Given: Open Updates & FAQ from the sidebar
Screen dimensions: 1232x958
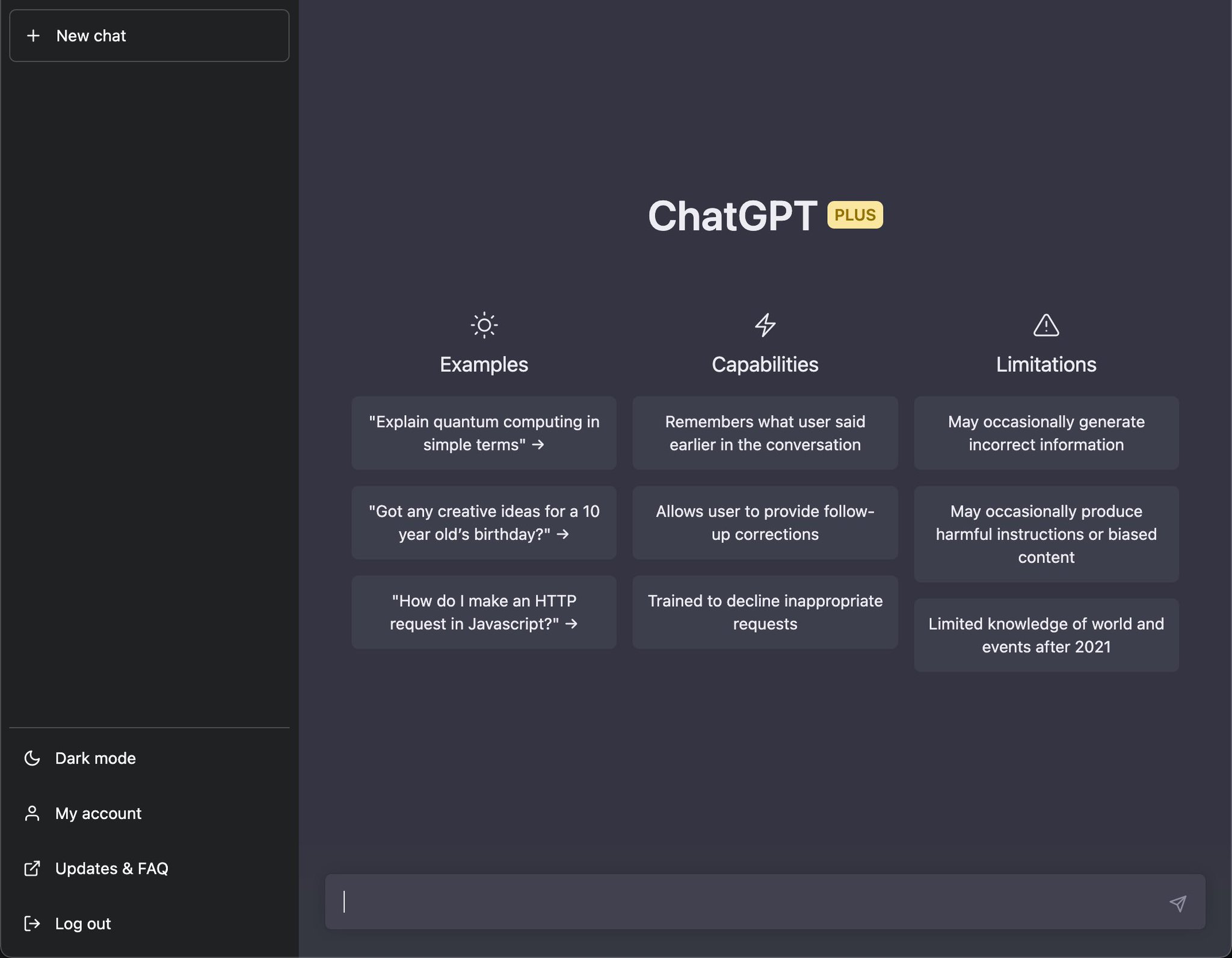Looking at the screenshot, I should click(x=111, y=868).
